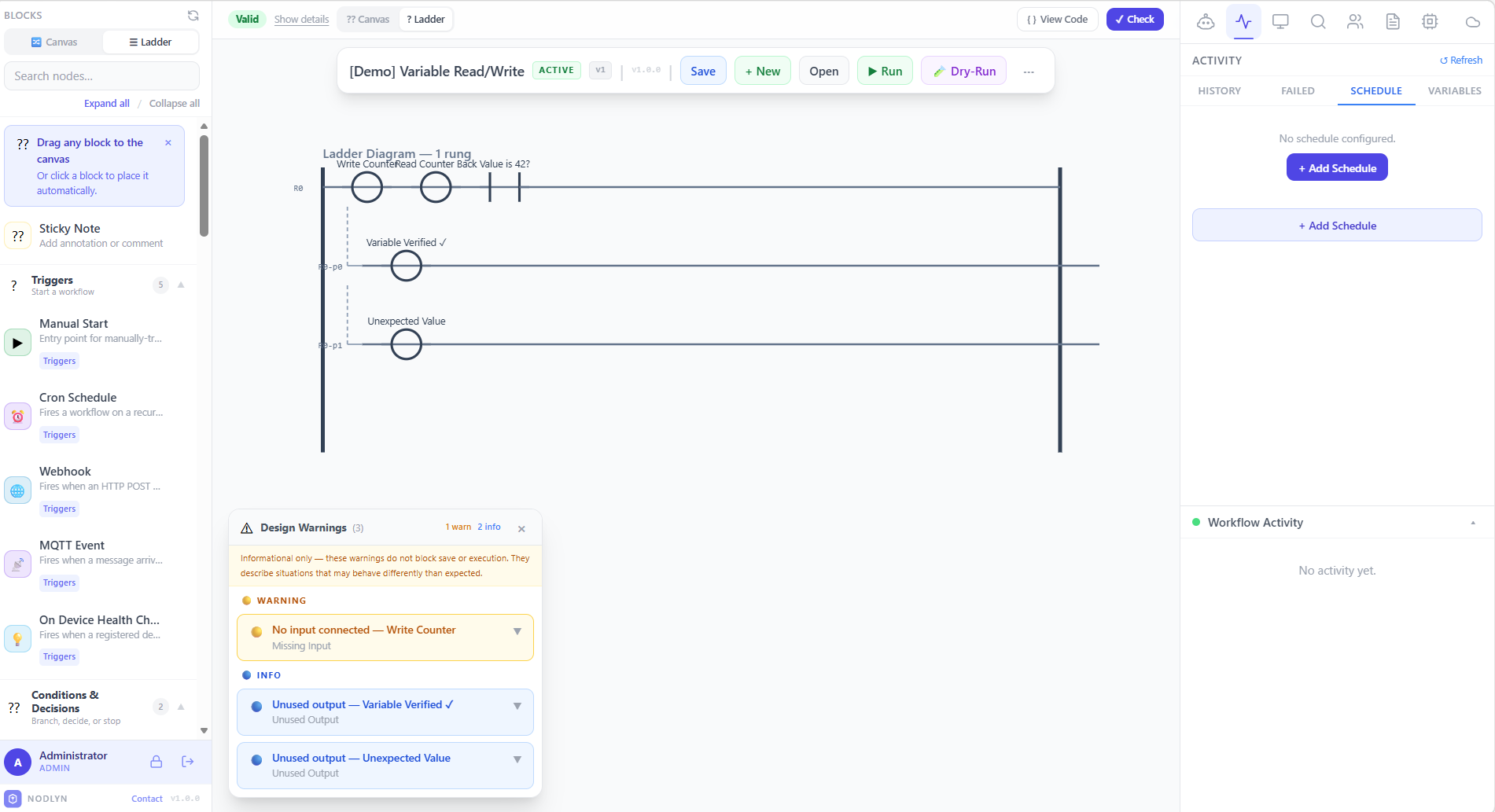Select the Activity pulse panel icon
The height and width of the screenshot is (812, 1495).
pyautogui.click(x=1243, y=21)
